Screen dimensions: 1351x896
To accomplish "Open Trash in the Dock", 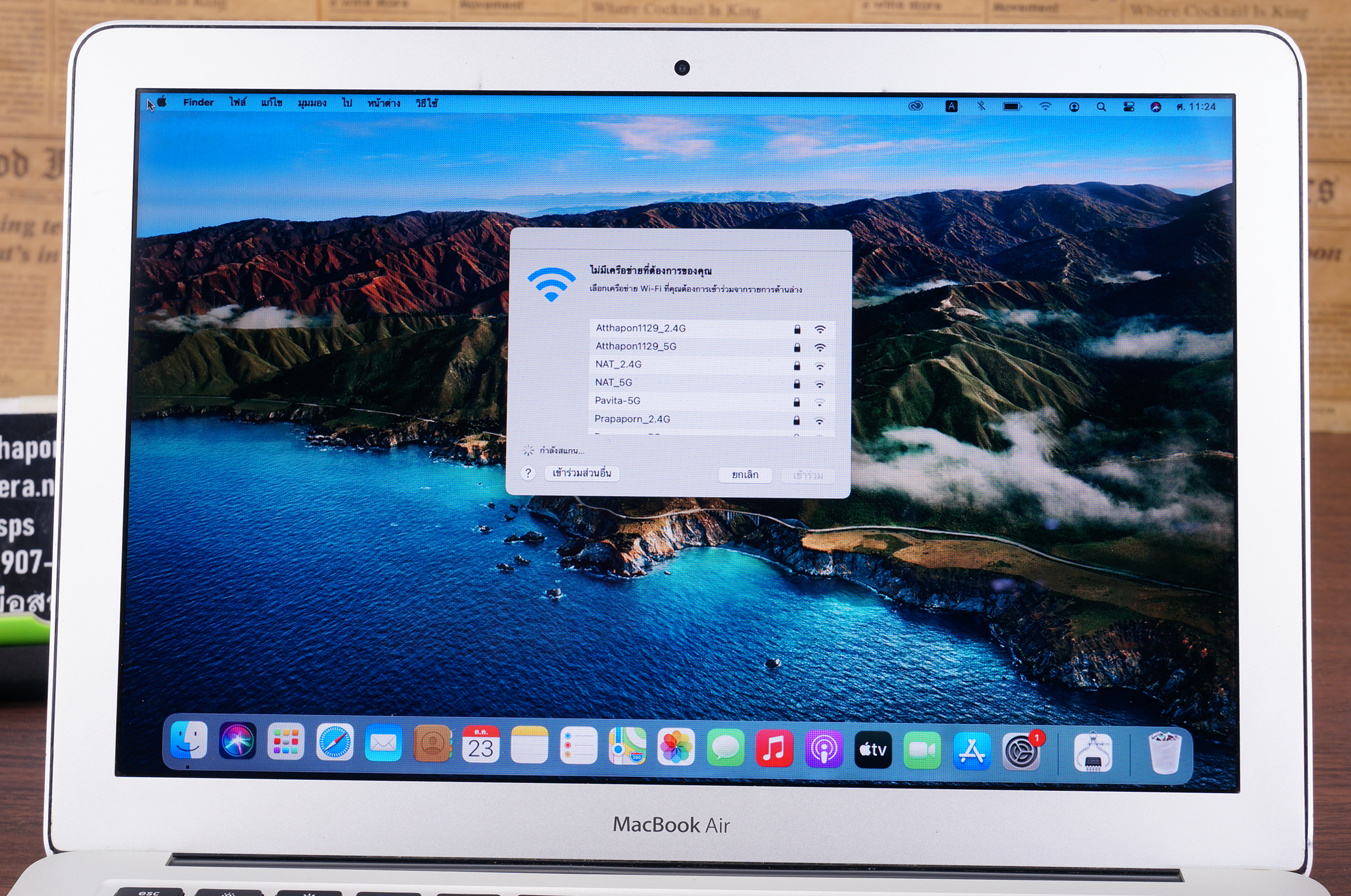I will click(1164, 753).
